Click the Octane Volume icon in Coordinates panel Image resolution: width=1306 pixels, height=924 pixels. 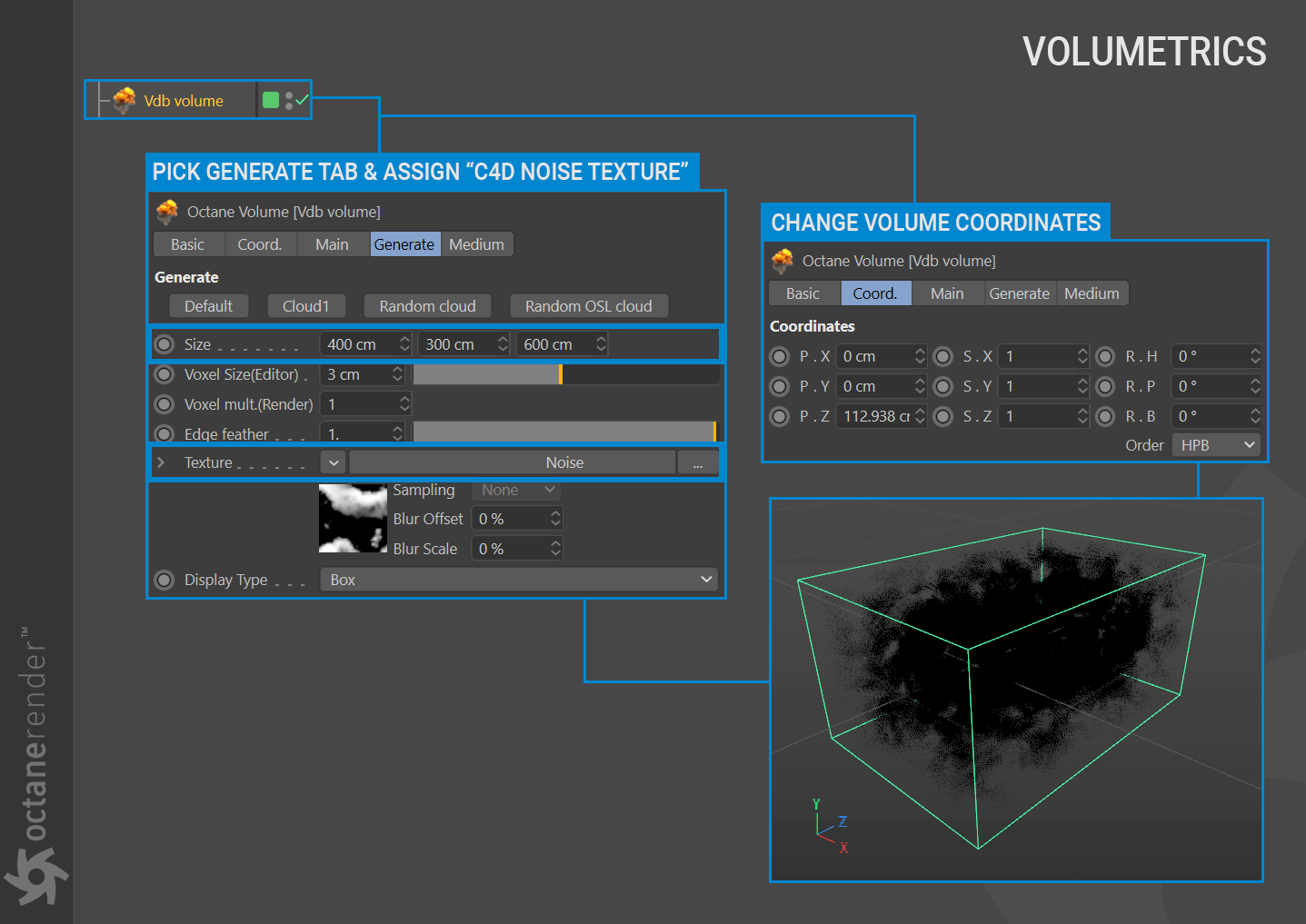[x=783, y=262]
